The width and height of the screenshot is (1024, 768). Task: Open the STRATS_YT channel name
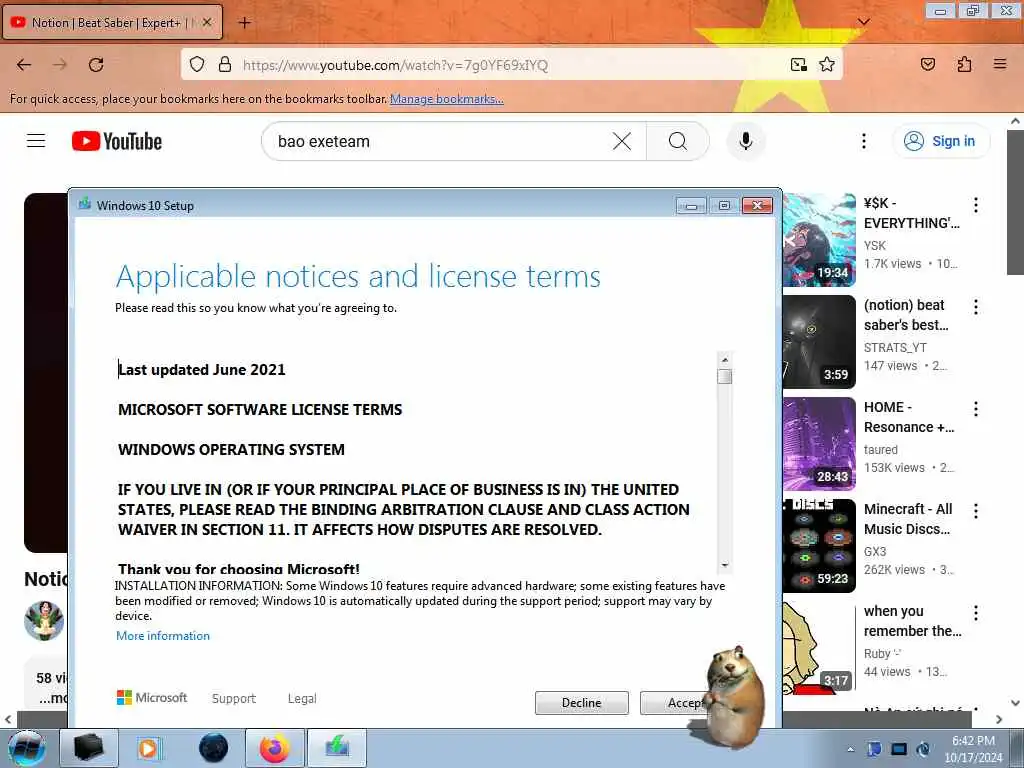pos(895,347)
